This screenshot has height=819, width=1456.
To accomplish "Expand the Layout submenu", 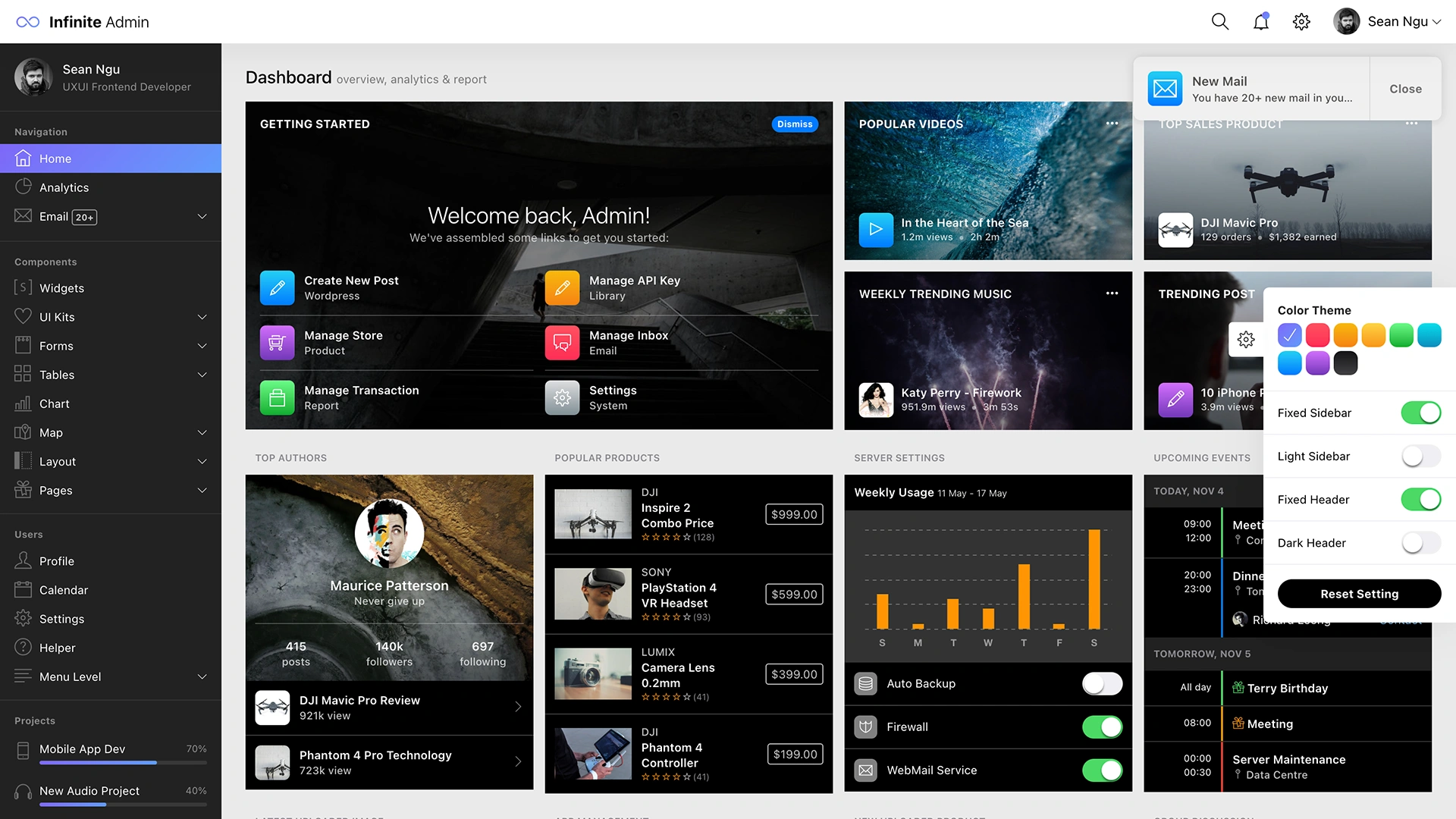I will tap(202, 461).
